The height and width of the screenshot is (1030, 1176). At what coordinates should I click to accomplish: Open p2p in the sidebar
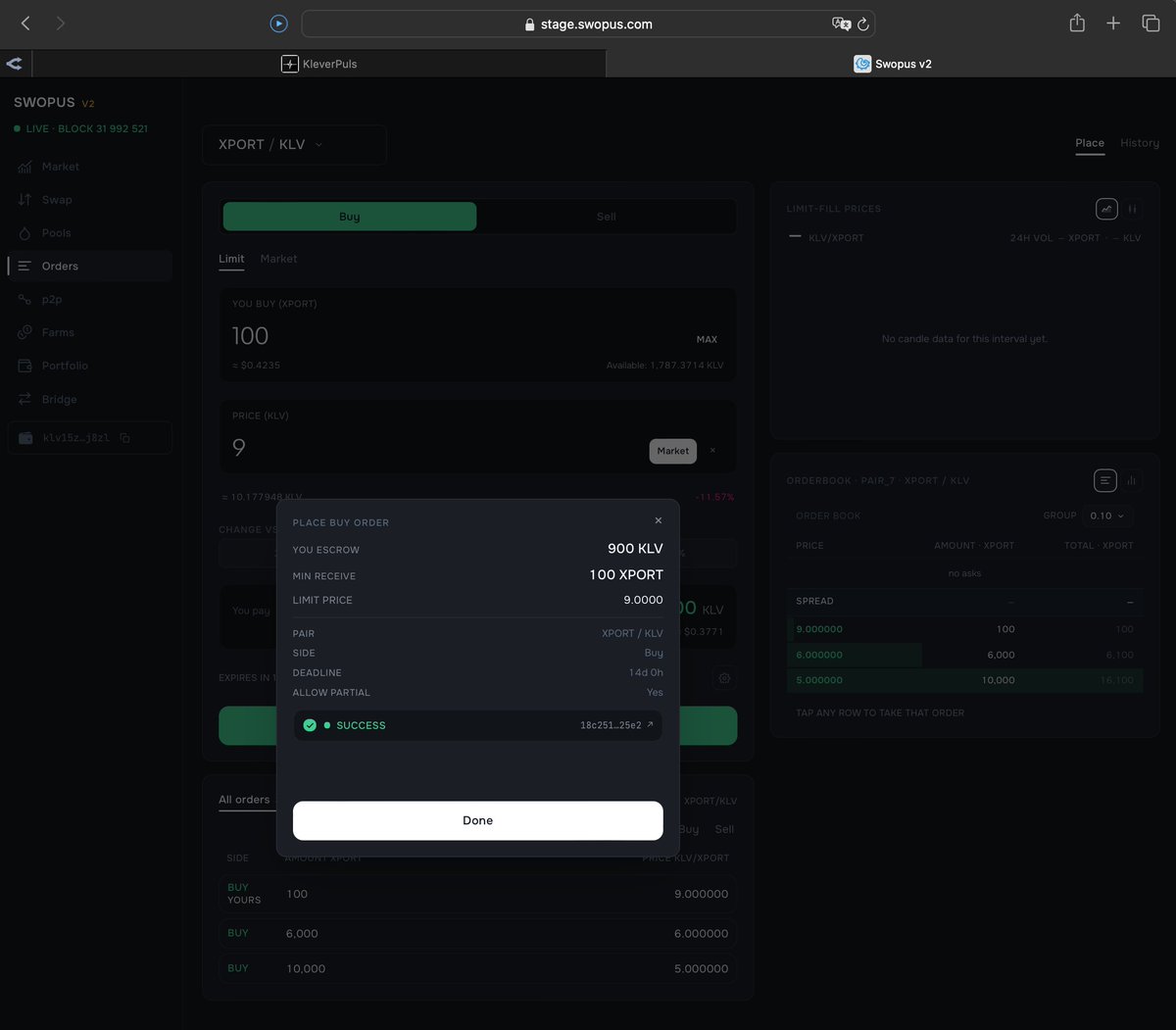click(x=90, y=300)
